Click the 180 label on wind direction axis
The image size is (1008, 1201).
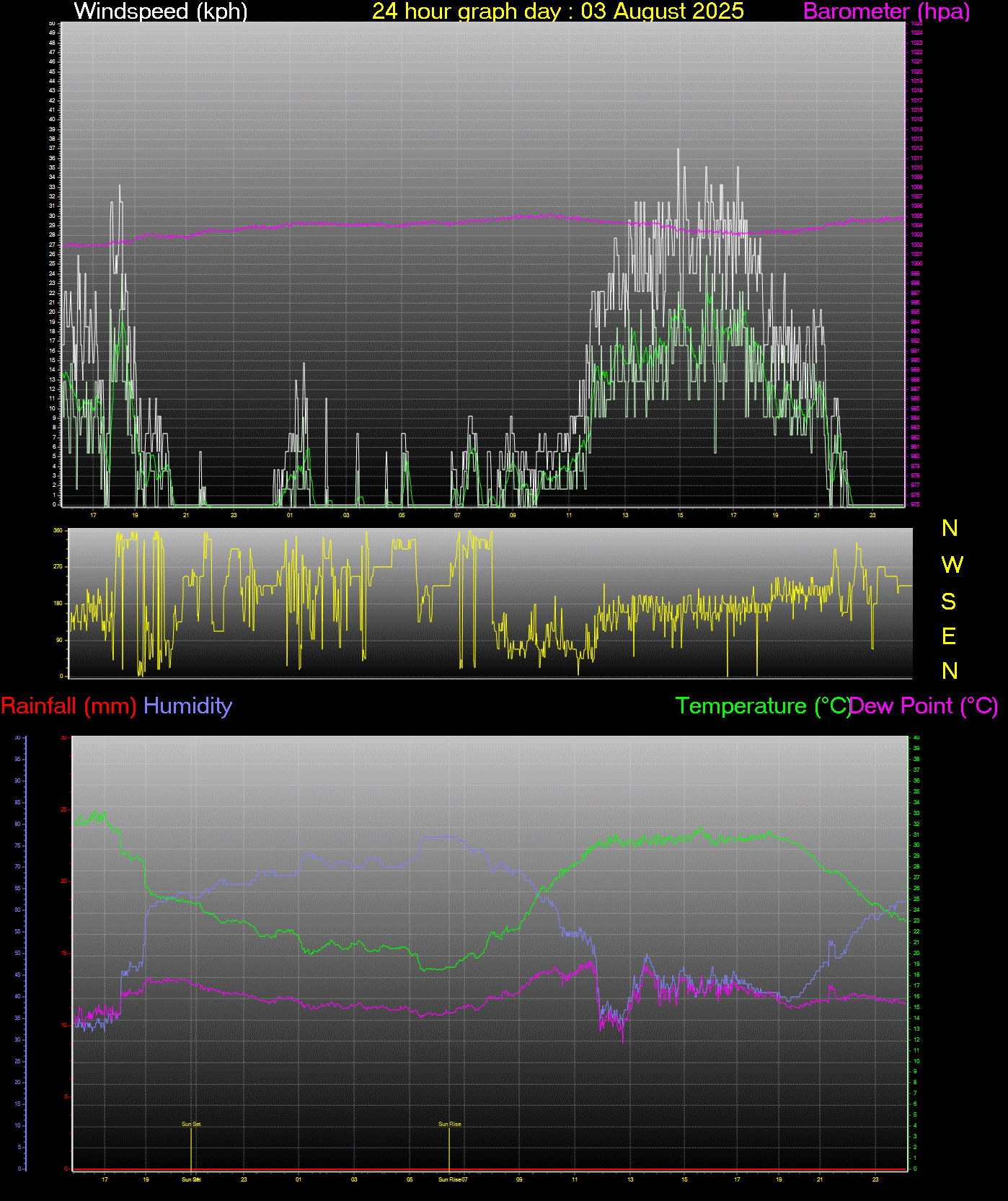58,603
